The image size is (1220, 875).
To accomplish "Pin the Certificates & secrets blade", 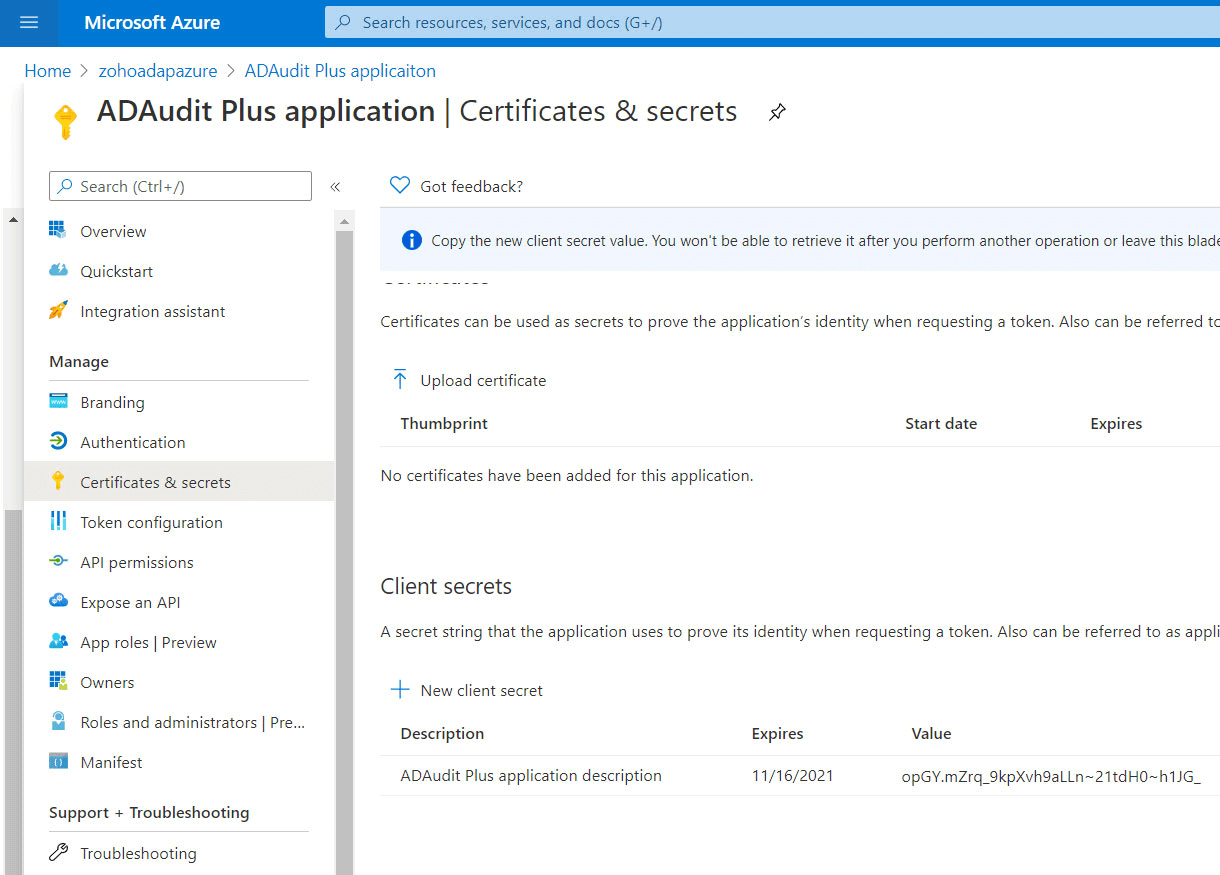I will [x=777, y=112].
